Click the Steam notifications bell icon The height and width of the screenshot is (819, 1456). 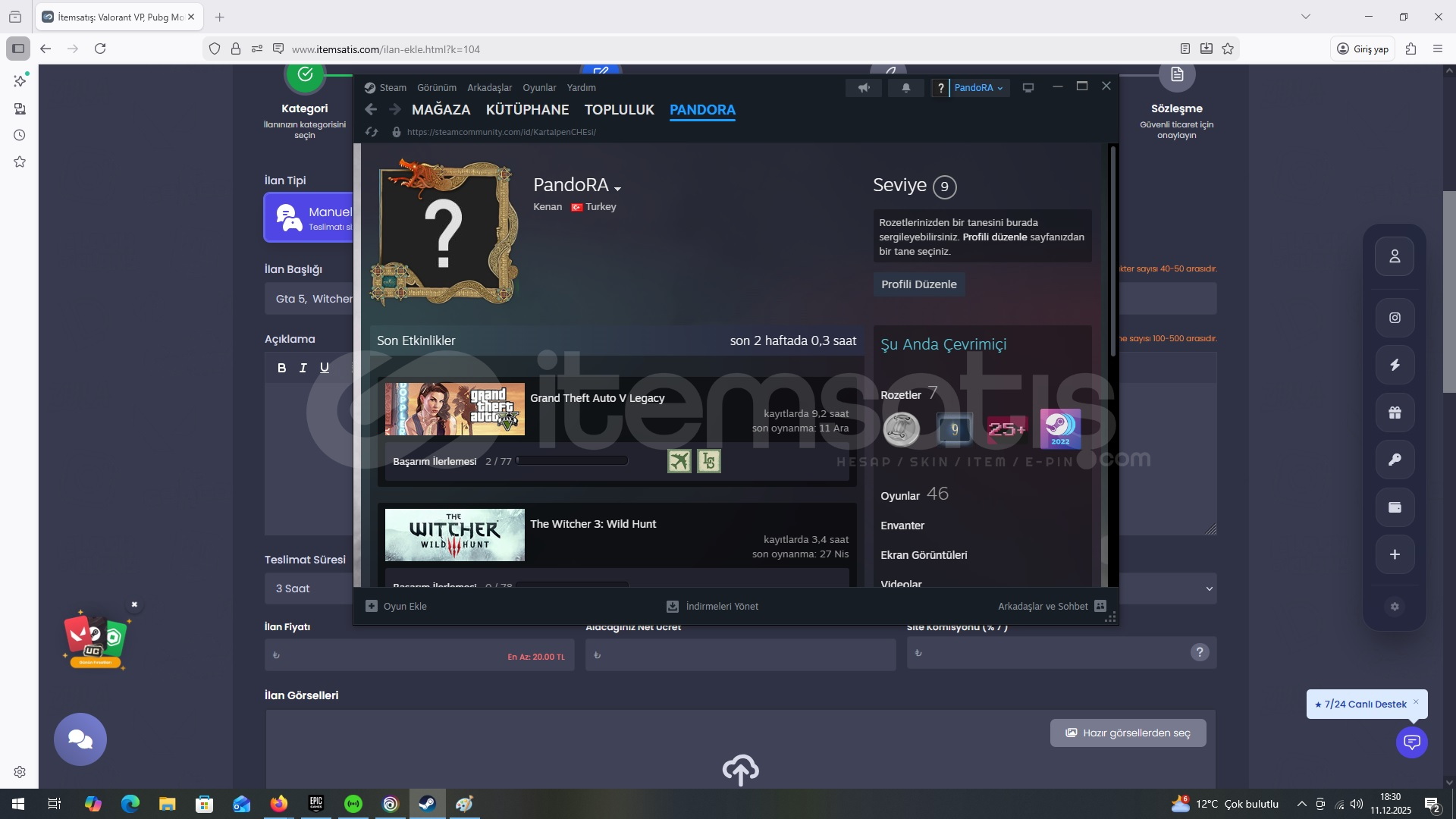click(x=905, y=88)
